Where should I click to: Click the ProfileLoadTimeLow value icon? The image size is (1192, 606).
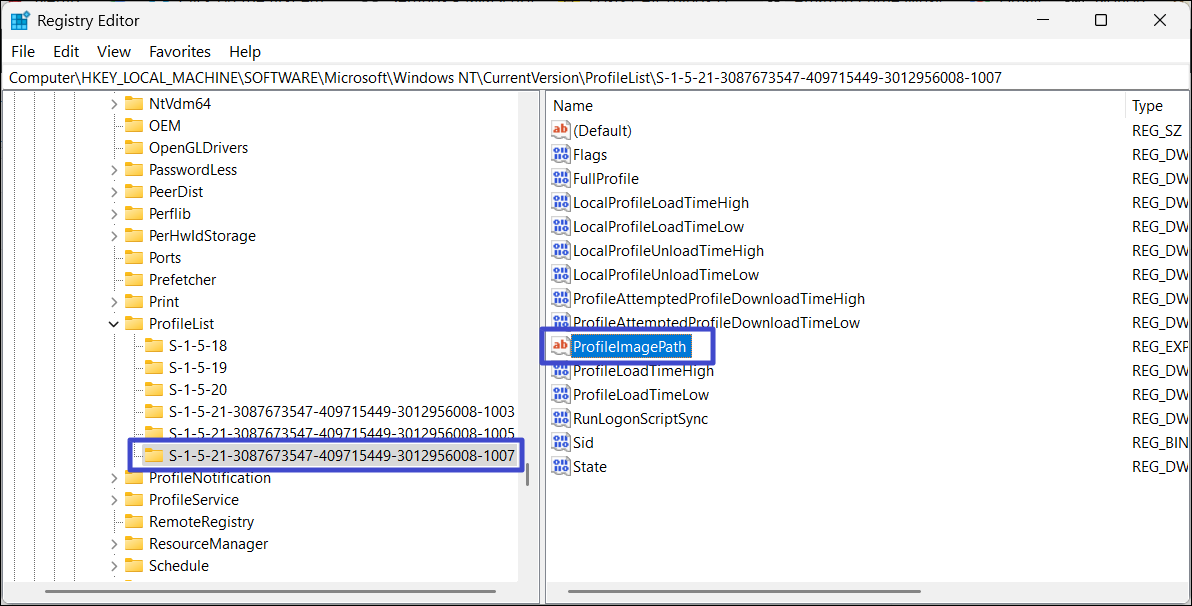coord(561,395)
